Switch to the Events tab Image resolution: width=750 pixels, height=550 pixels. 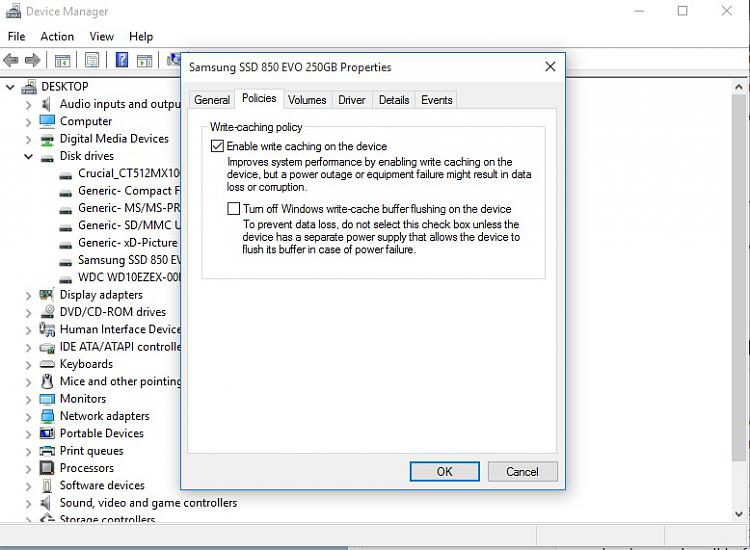coord(436,100)
